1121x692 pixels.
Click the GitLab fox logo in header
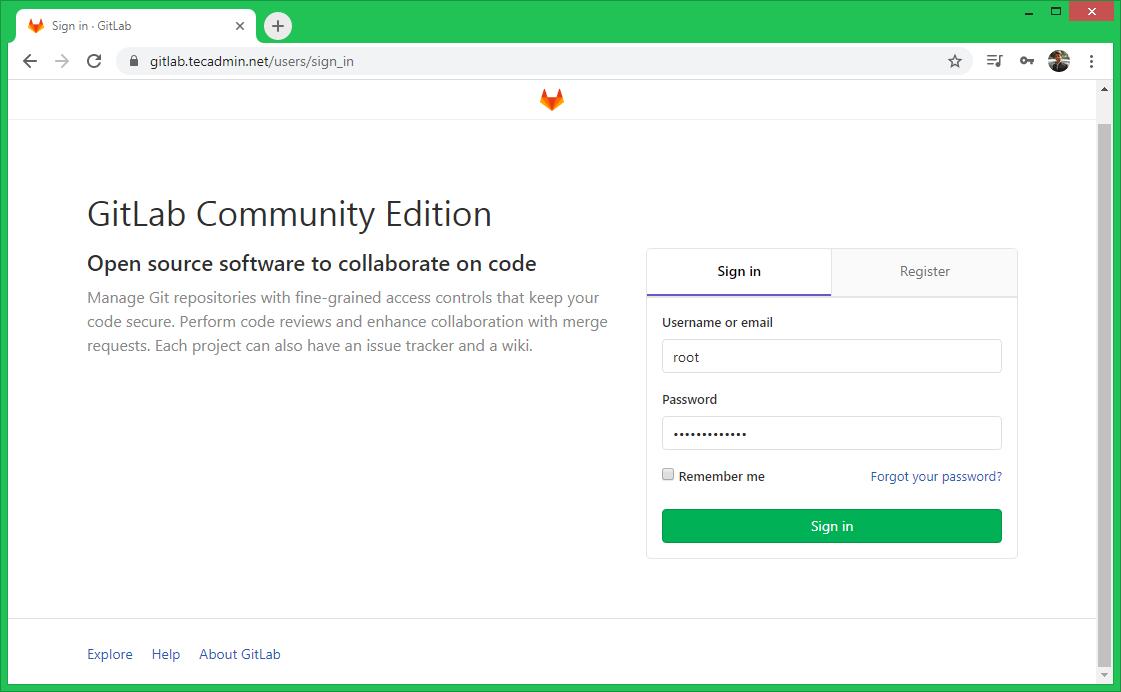(x=552, y=99)
